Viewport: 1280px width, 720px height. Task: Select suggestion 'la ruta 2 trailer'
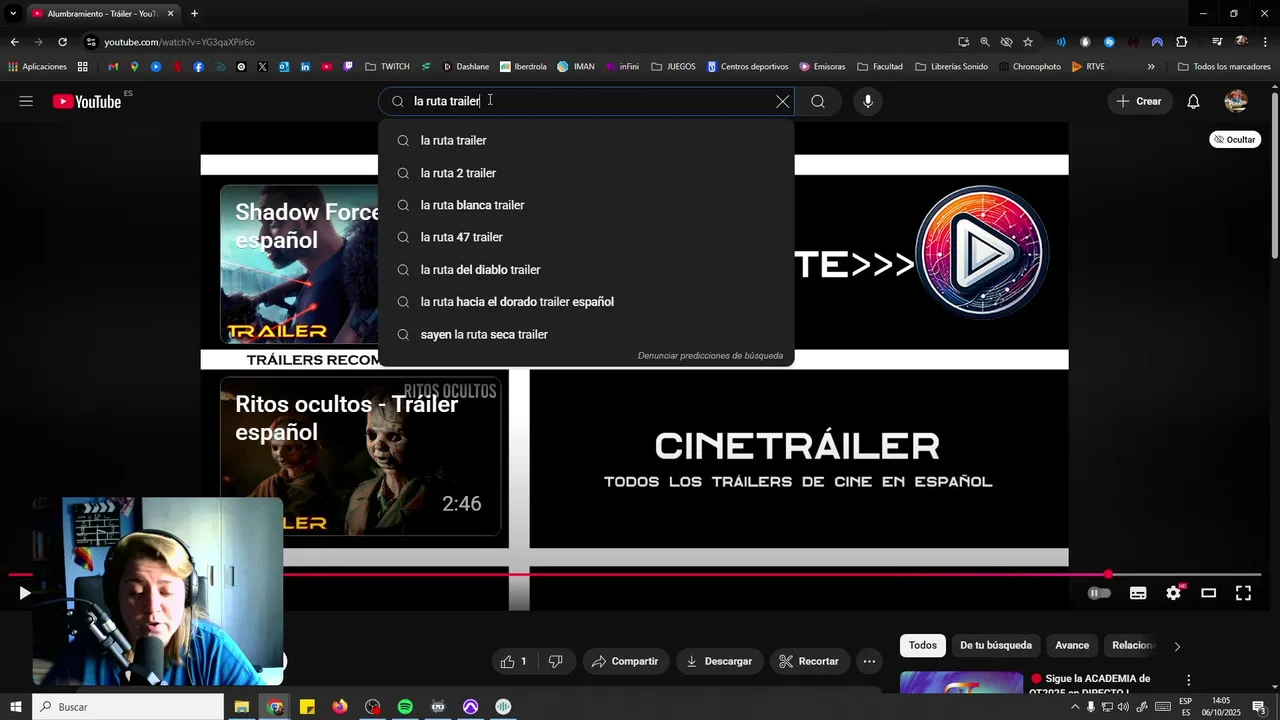(x=586, y=173)
